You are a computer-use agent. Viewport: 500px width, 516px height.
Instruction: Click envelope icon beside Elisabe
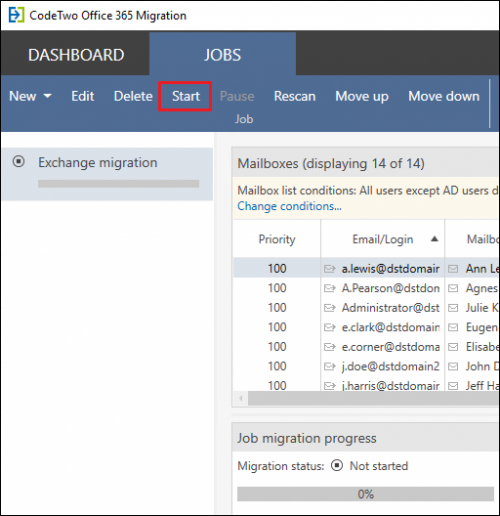click(x=453, y=347)
